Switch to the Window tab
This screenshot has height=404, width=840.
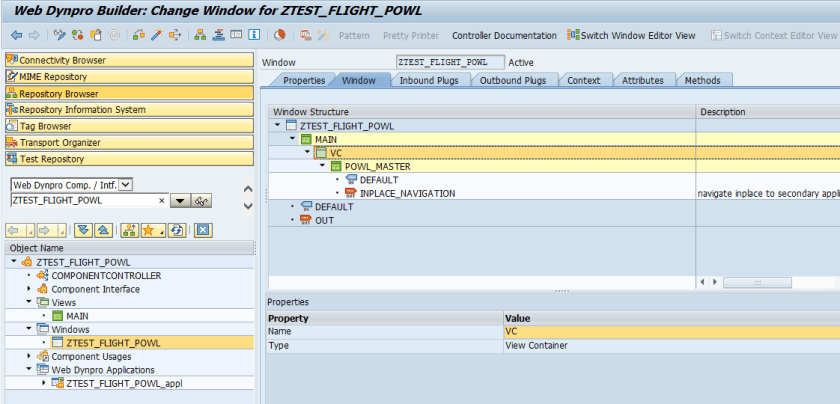358,80
